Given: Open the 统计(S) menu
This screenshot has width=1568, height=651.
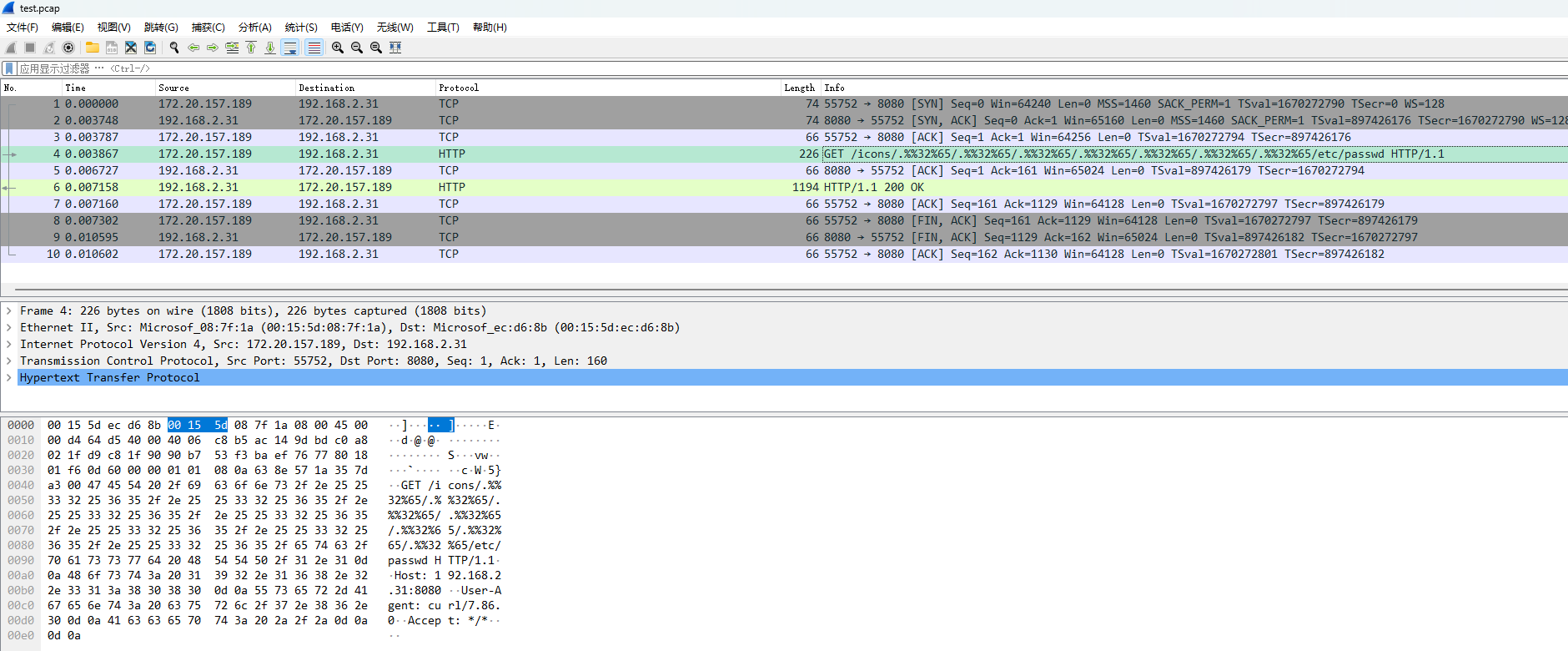Looking at the screenshot, I should point(301,28).
